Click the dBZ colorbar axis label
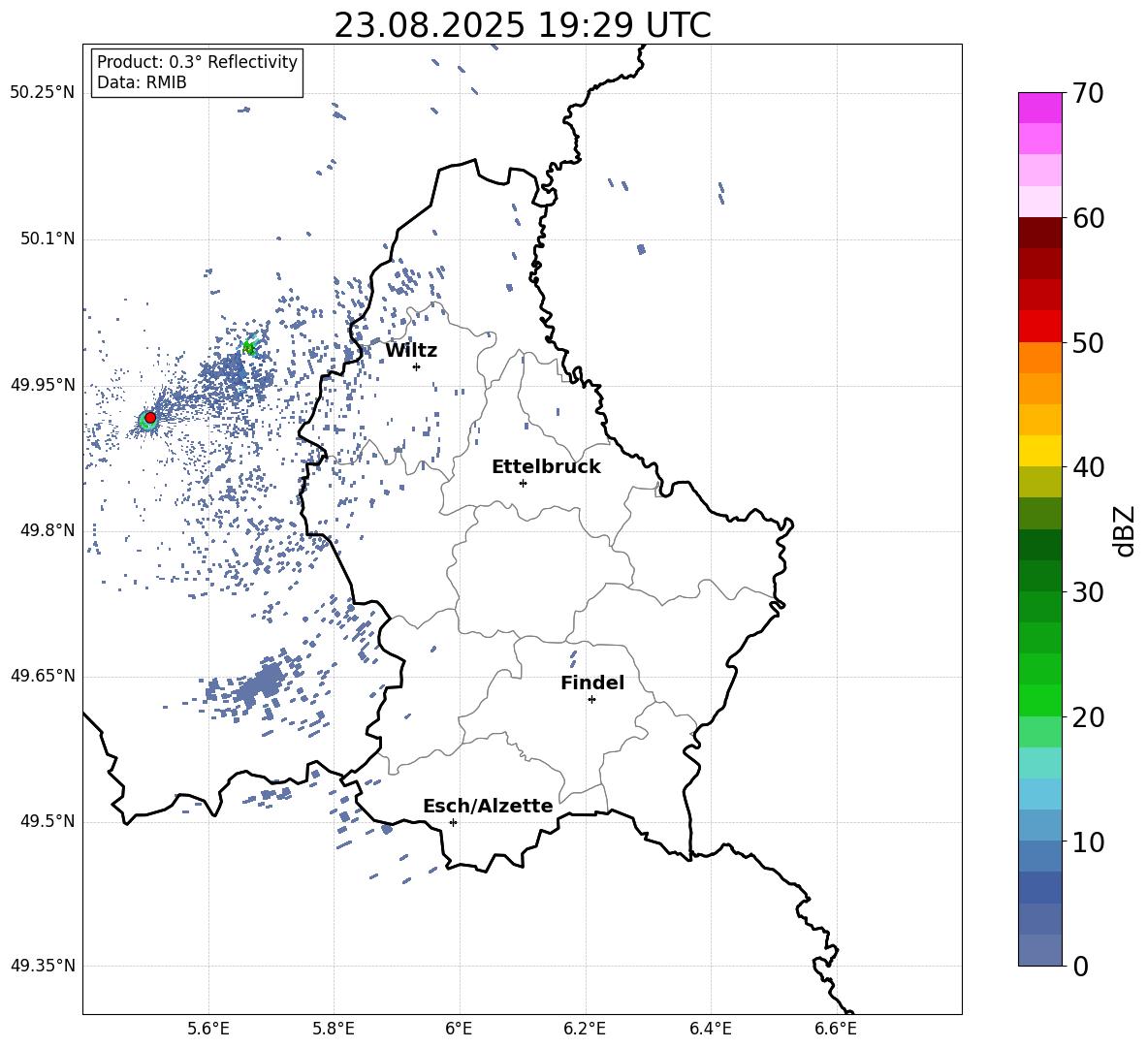 pos(1126,530)
